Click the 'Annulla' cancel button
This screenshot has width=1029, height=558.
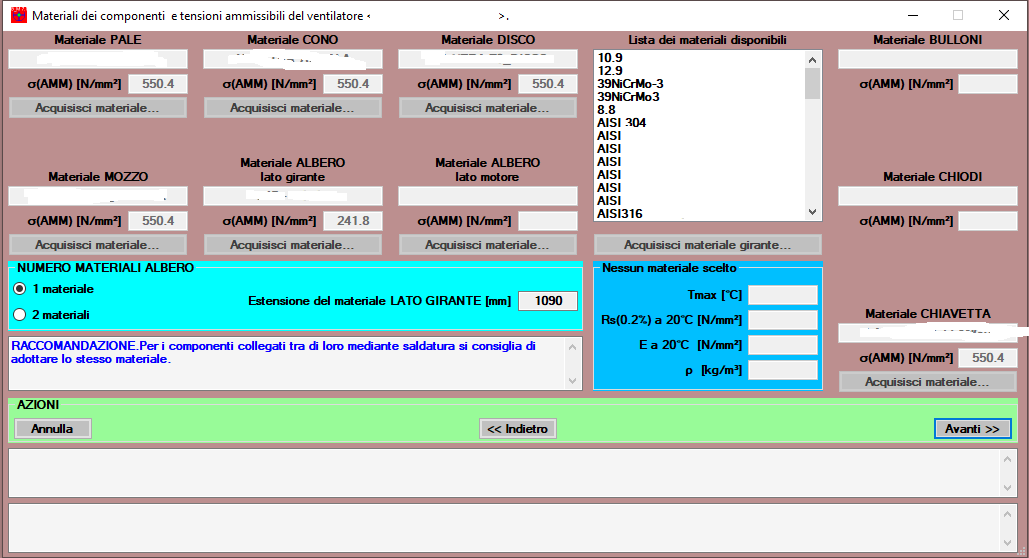(x=52, y=428)
